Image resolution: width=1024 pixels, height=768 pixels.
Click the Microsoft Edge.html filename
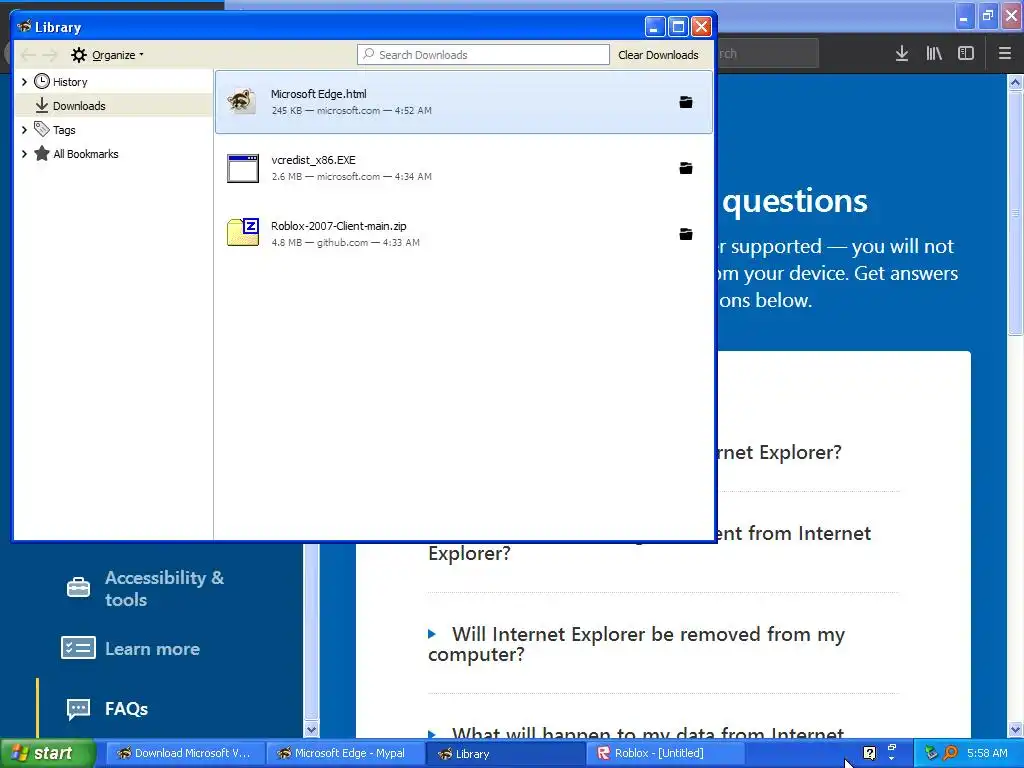point(319,94)
